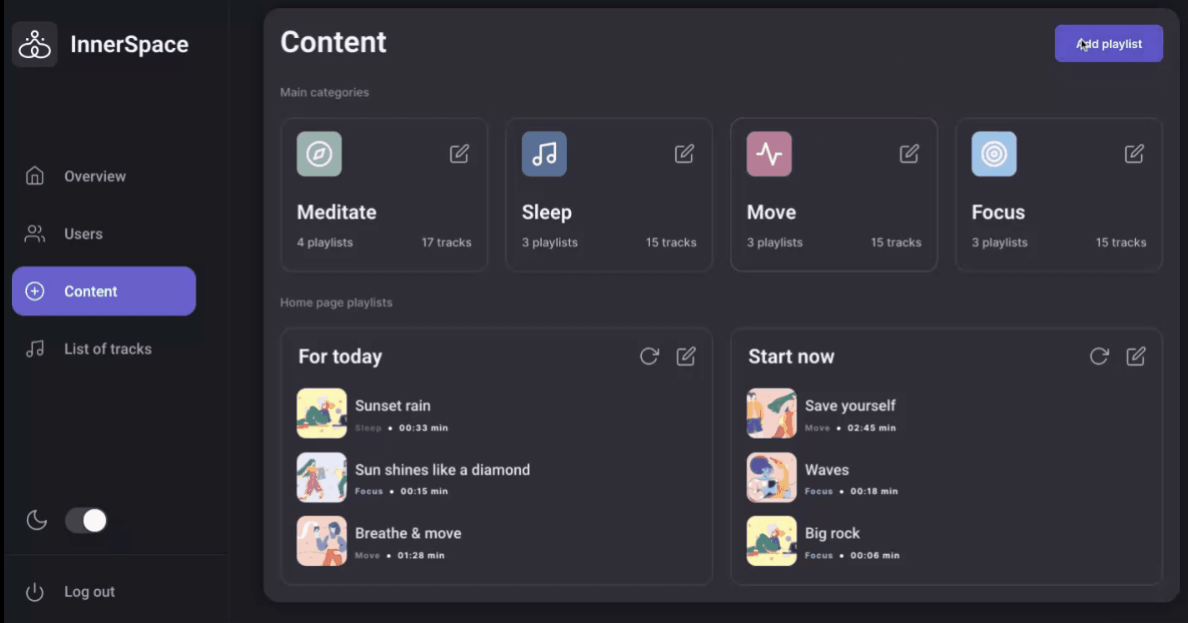Refresh the Start now playlist
The width and height of the screenshot is (1188, 623).
1099,356
